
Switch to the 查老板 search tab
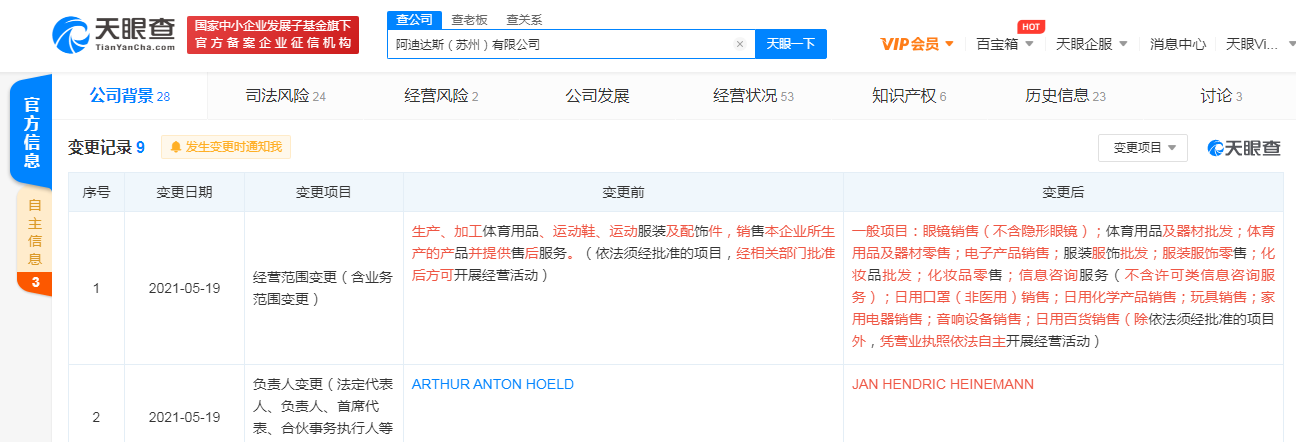tap(469, 19)
